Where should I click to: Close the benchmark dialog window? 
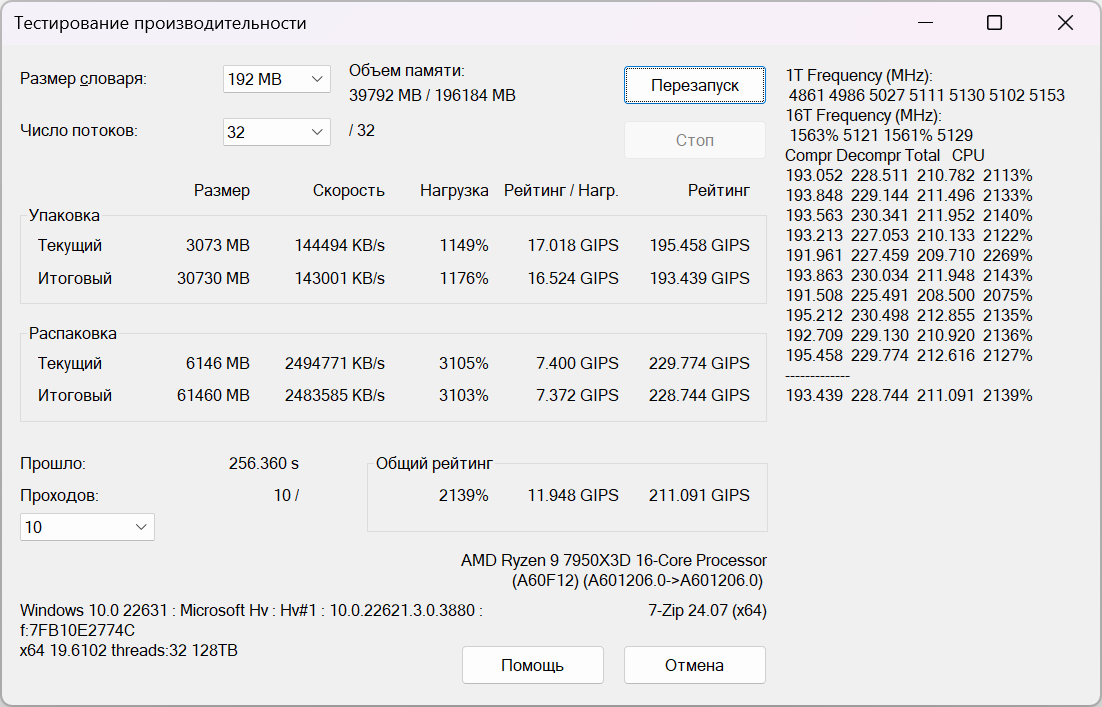(x=1066, y=23)
